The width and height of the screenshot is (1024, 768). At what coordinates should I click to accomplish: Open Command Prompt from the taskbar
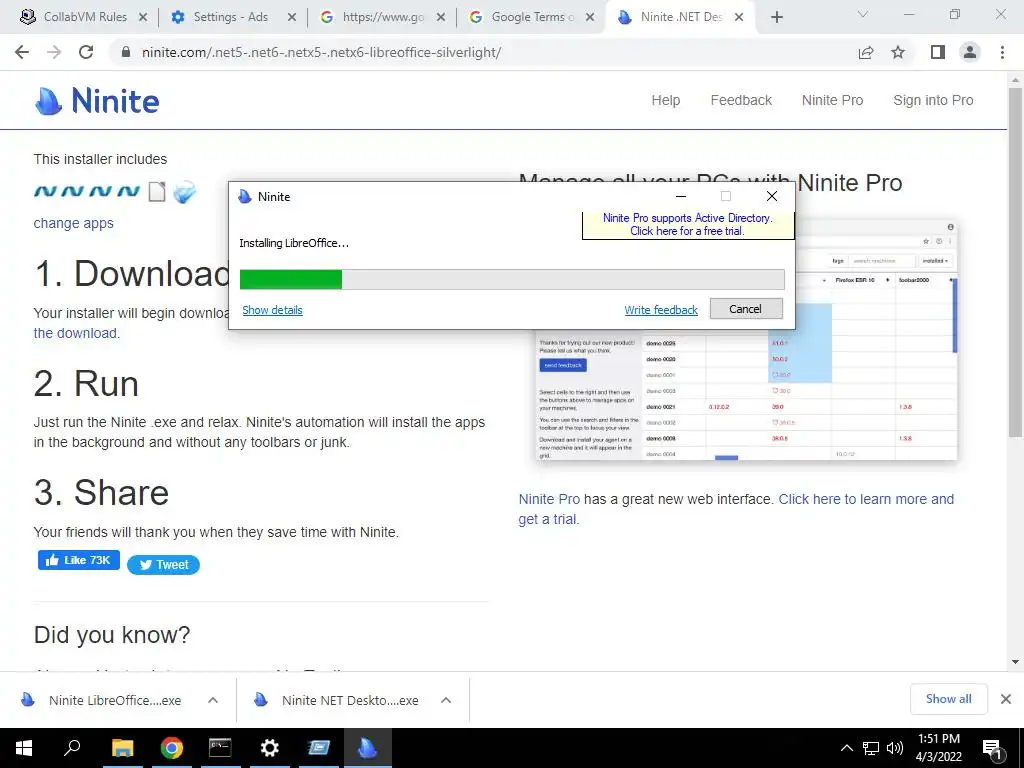[x=220, y=748]
